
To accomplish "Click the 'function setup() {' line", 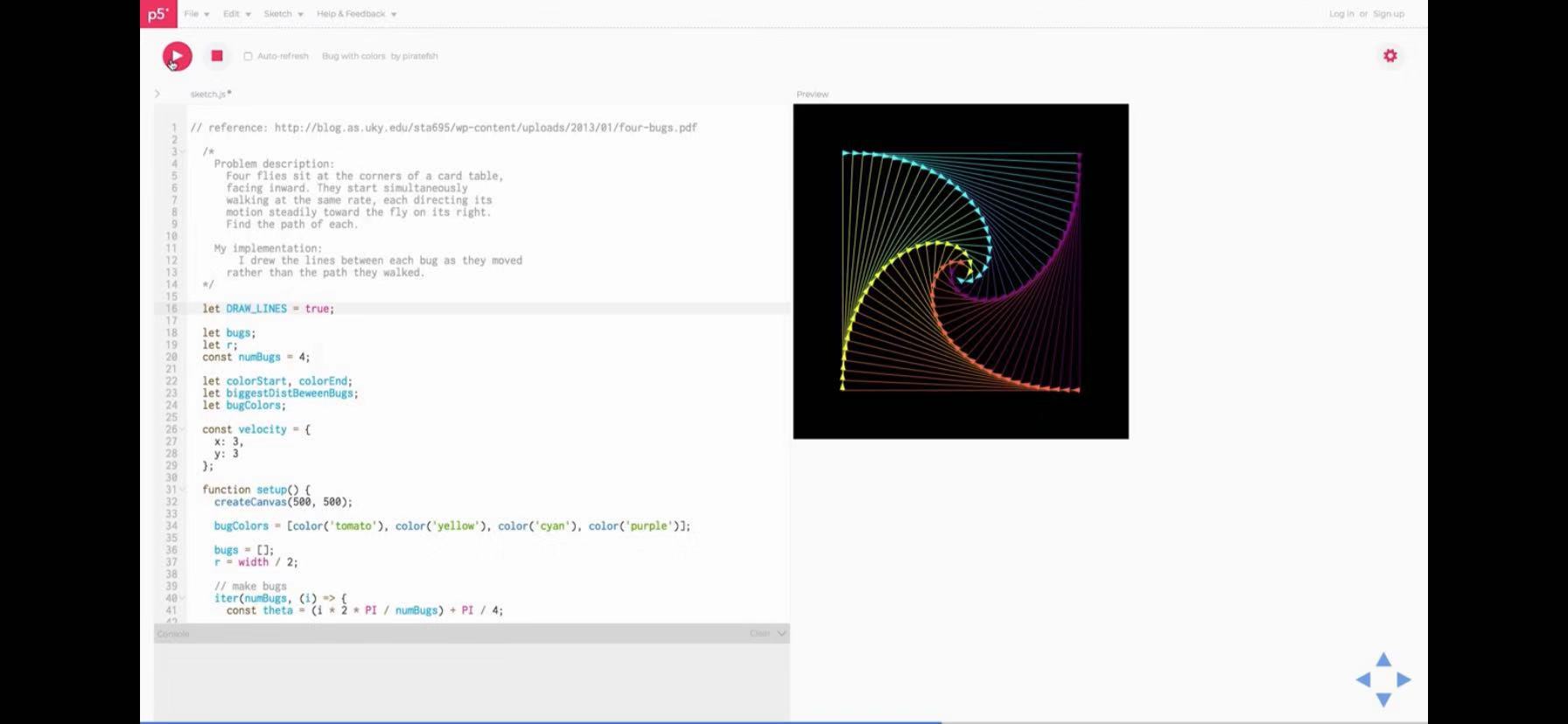I will pyautogui.click(x=255, y=490).
